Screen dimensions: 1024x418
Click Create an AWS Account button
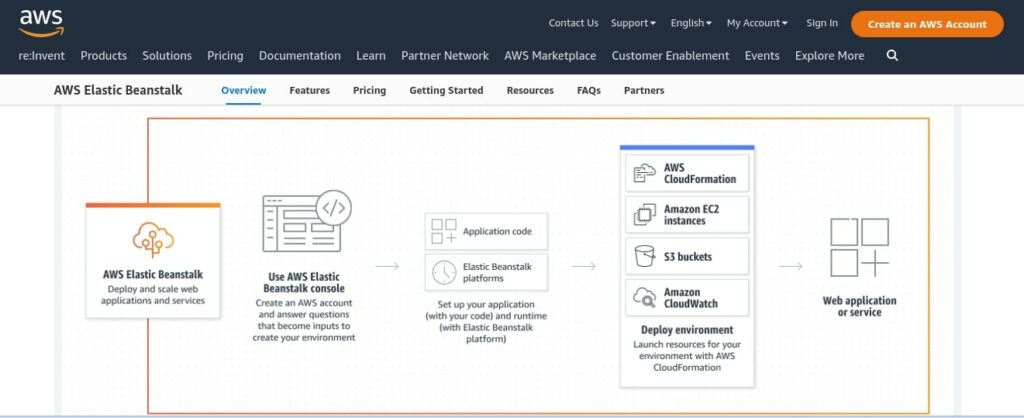[927, 24]
